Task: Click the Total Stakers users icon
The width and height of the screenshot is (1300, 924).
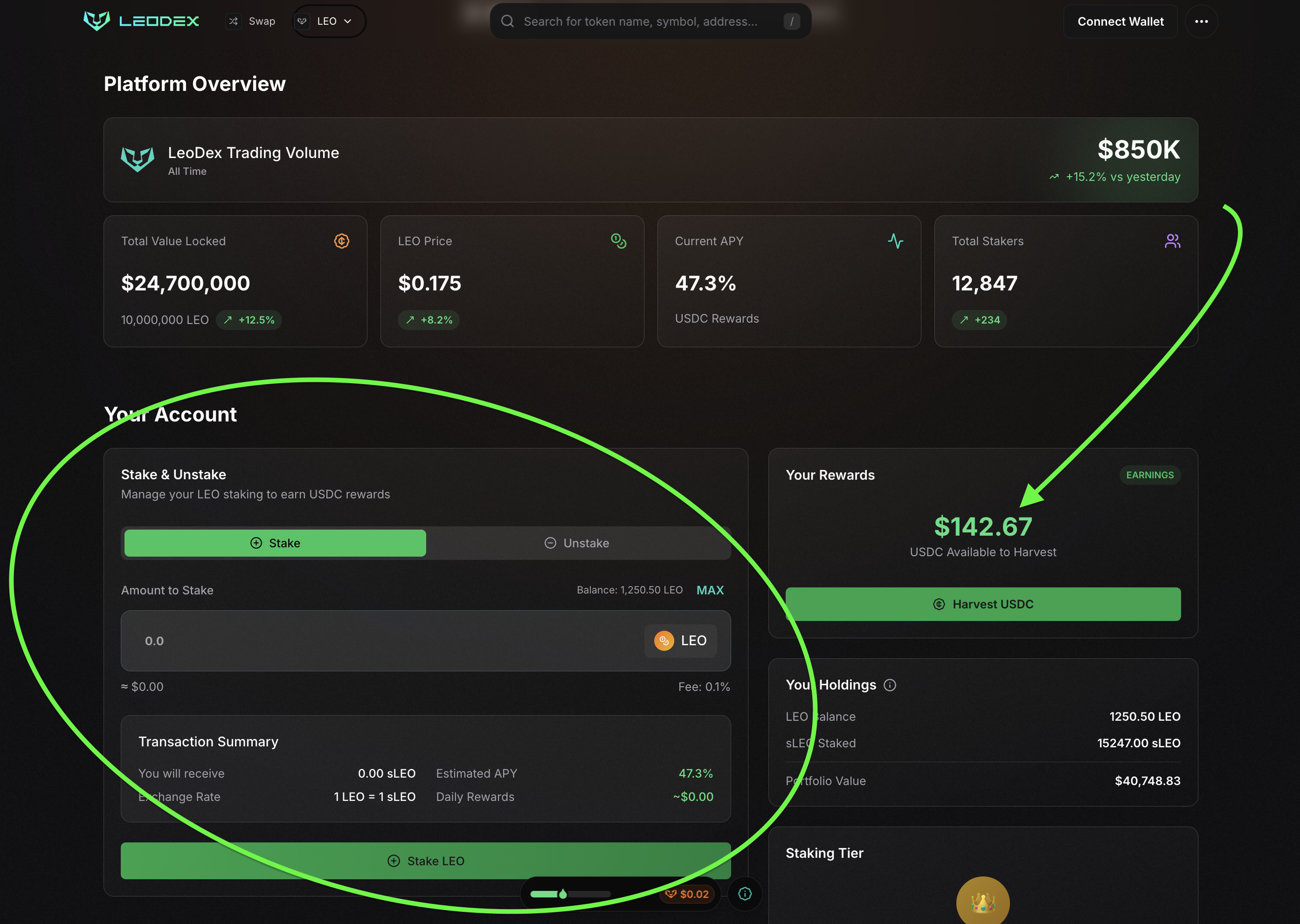Action: click(x=1172, y=241)
